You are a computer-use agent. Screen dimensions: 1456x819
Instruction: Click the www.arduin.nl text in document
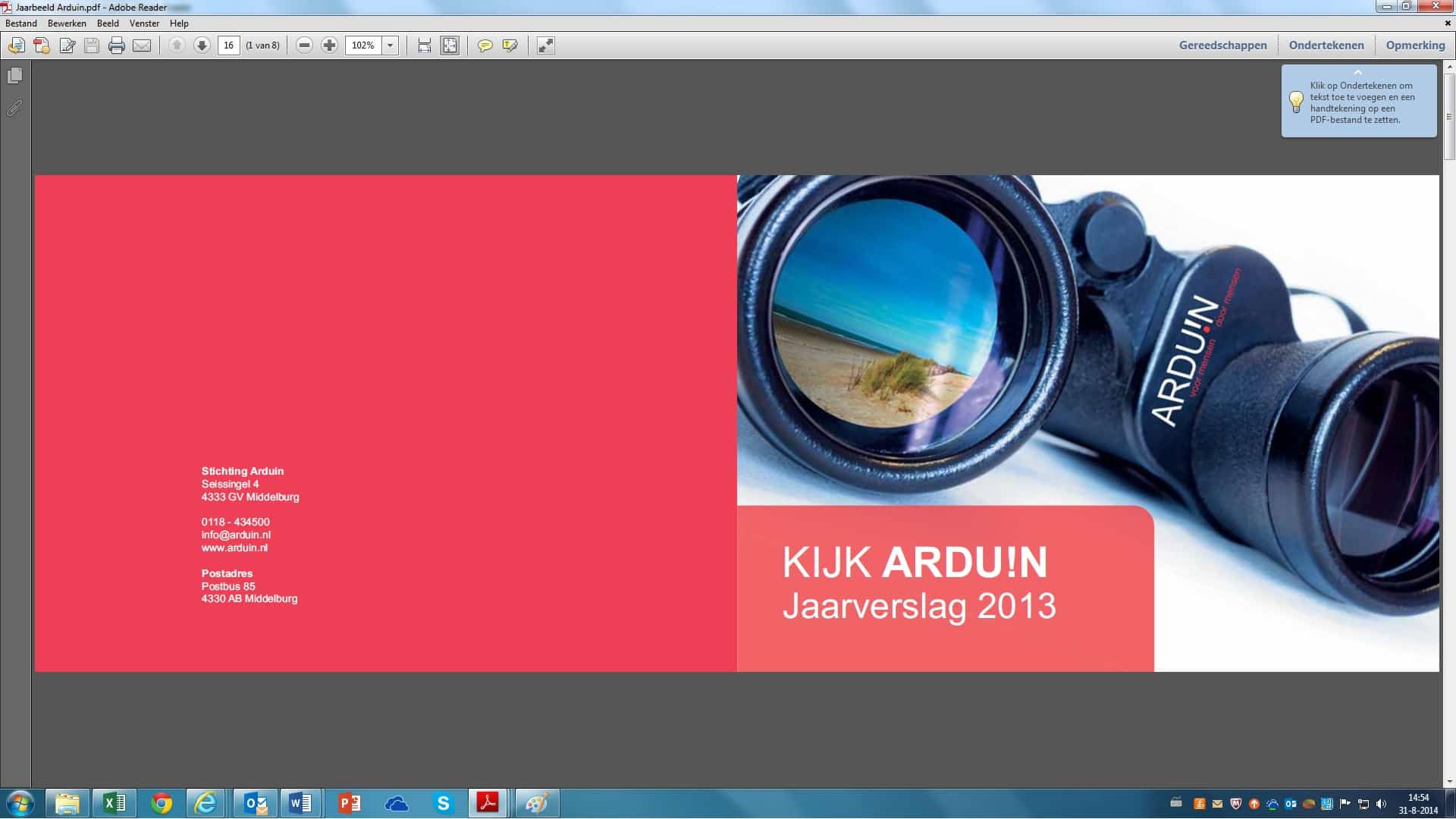(x=234, y=548)
